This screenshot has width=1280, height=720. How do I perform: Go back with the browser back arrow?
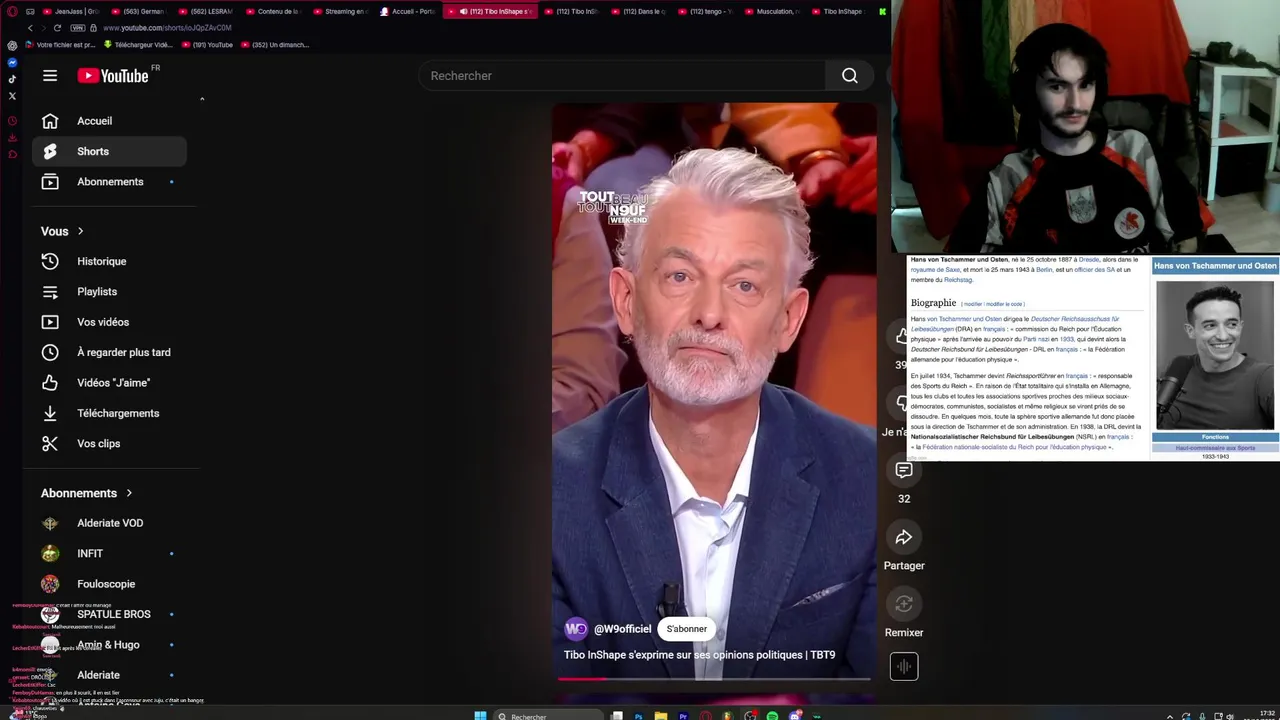click(30, 28)
